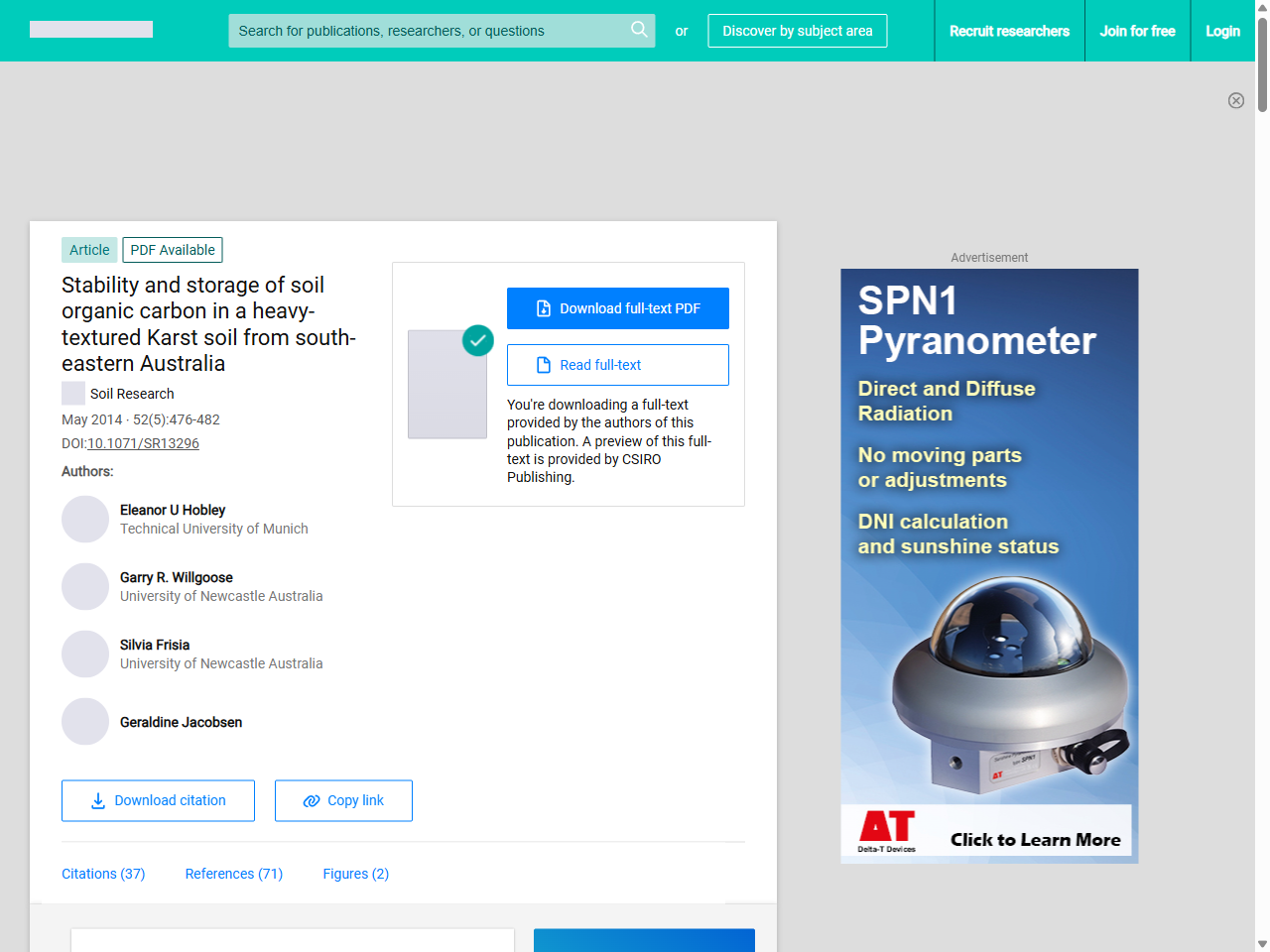The image size is (1270, 952).
Task: Click Silvia Frisia's avatar
Action: point(85,654)
